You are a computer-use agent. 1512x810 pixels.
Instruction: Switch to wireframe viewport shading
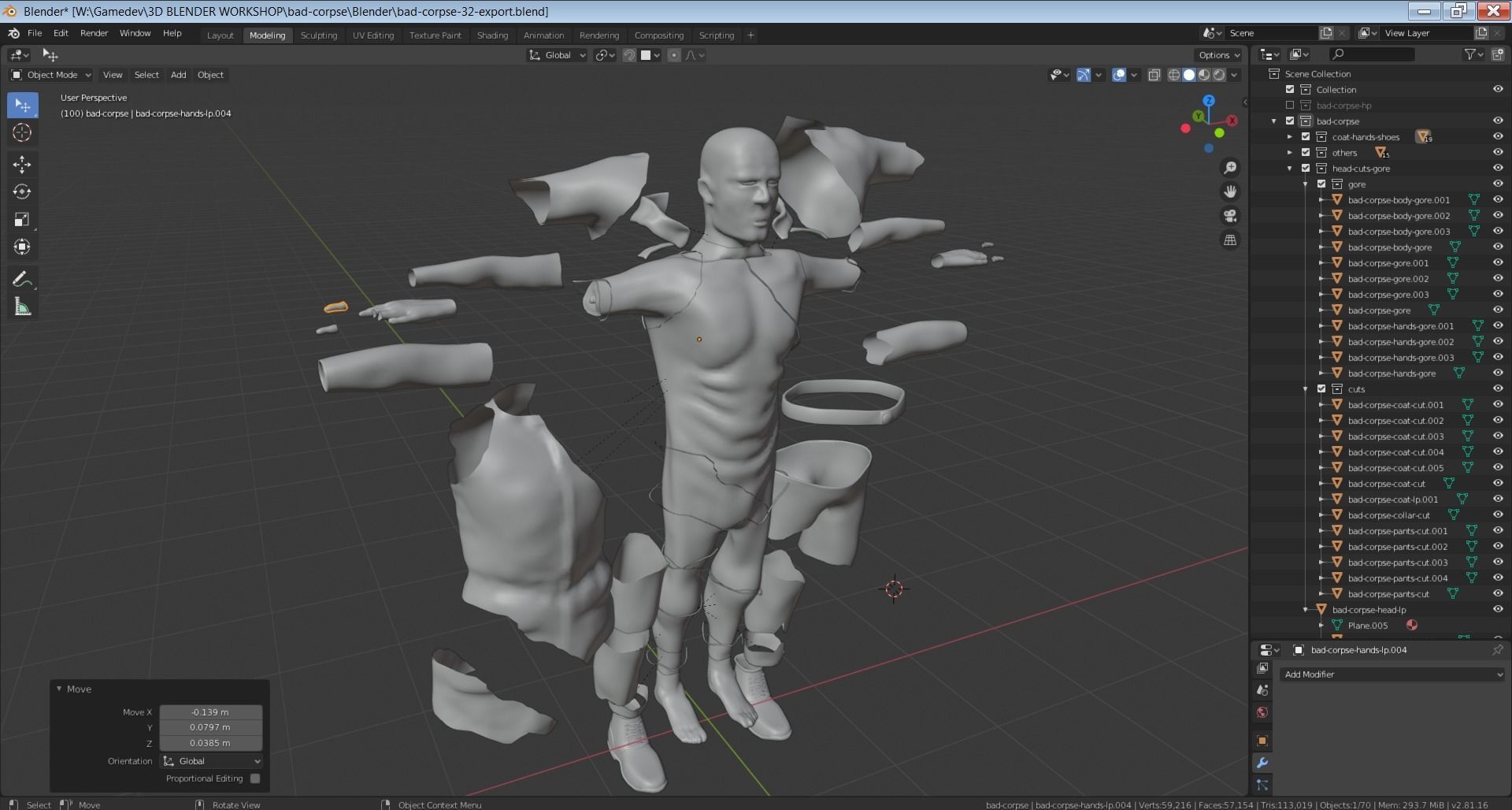[1173, 75]
